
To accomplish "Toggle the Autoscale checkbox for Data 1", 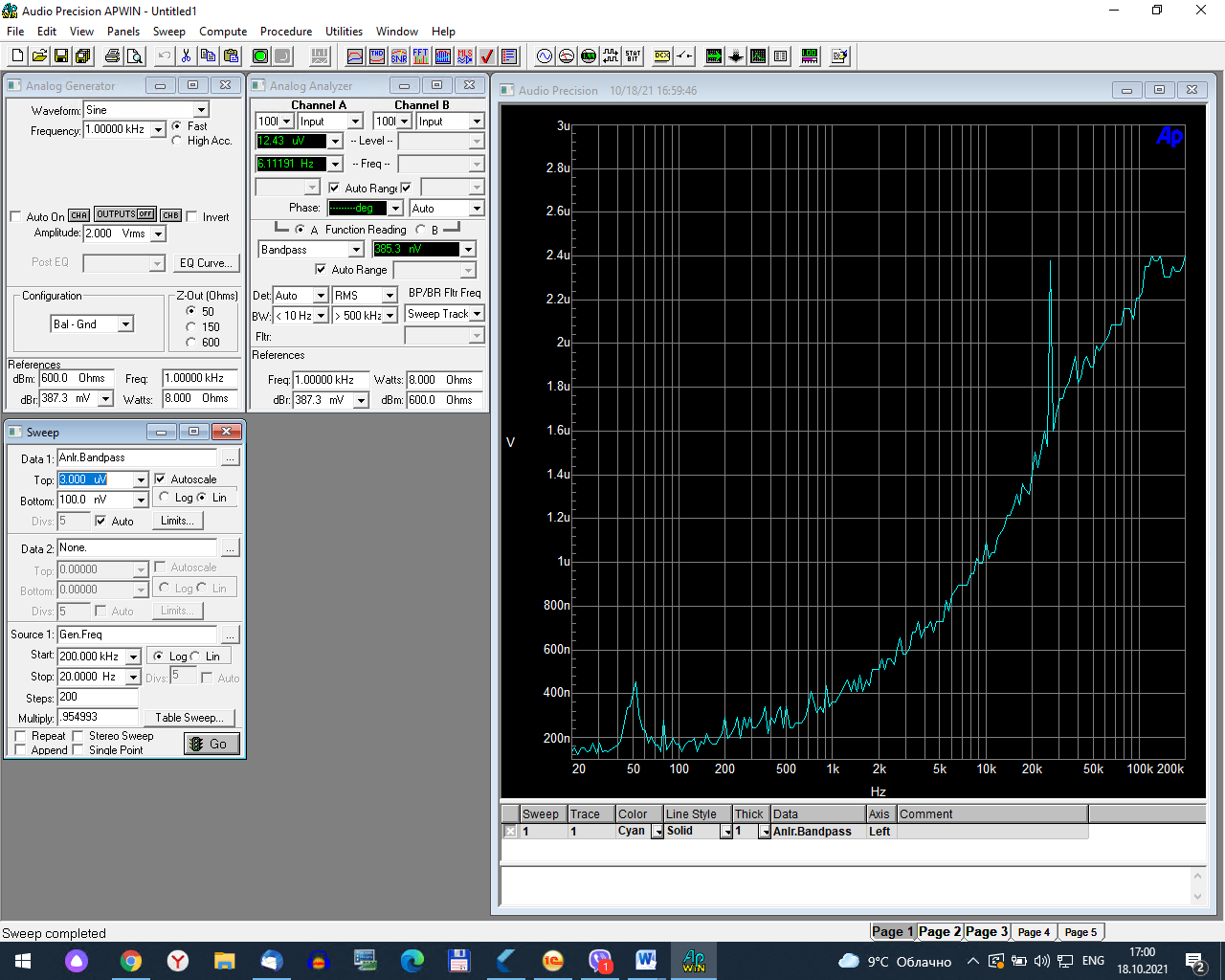I will (160, 479).
